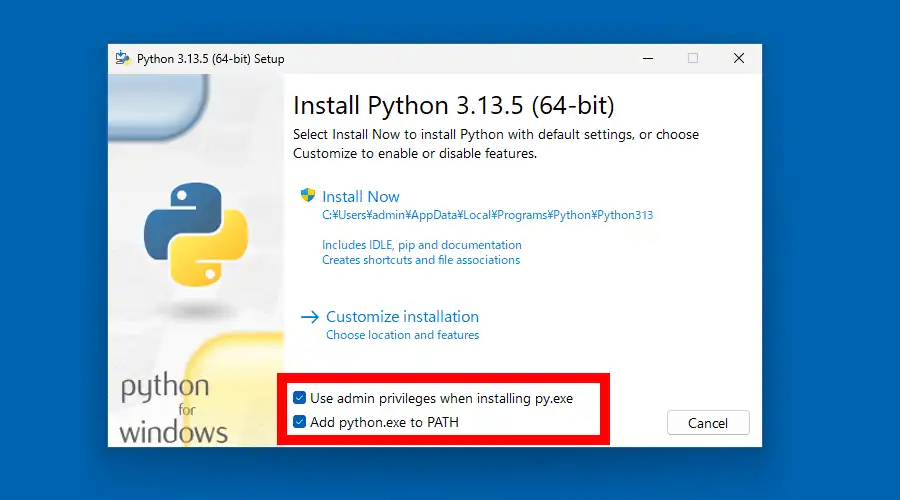This screenshot has width=900, height=500.
Task: Close the Python 3.13.5 Setup window
Action: click(x=739, y=59)
